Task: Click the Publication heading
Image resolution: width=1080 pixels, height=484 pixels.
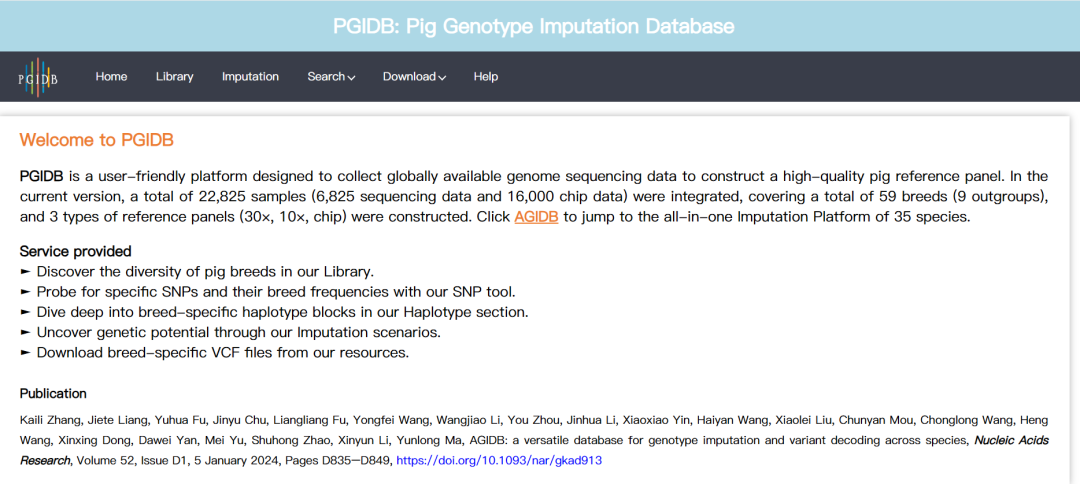Action: pyautogui.click(x=53, y=393)
